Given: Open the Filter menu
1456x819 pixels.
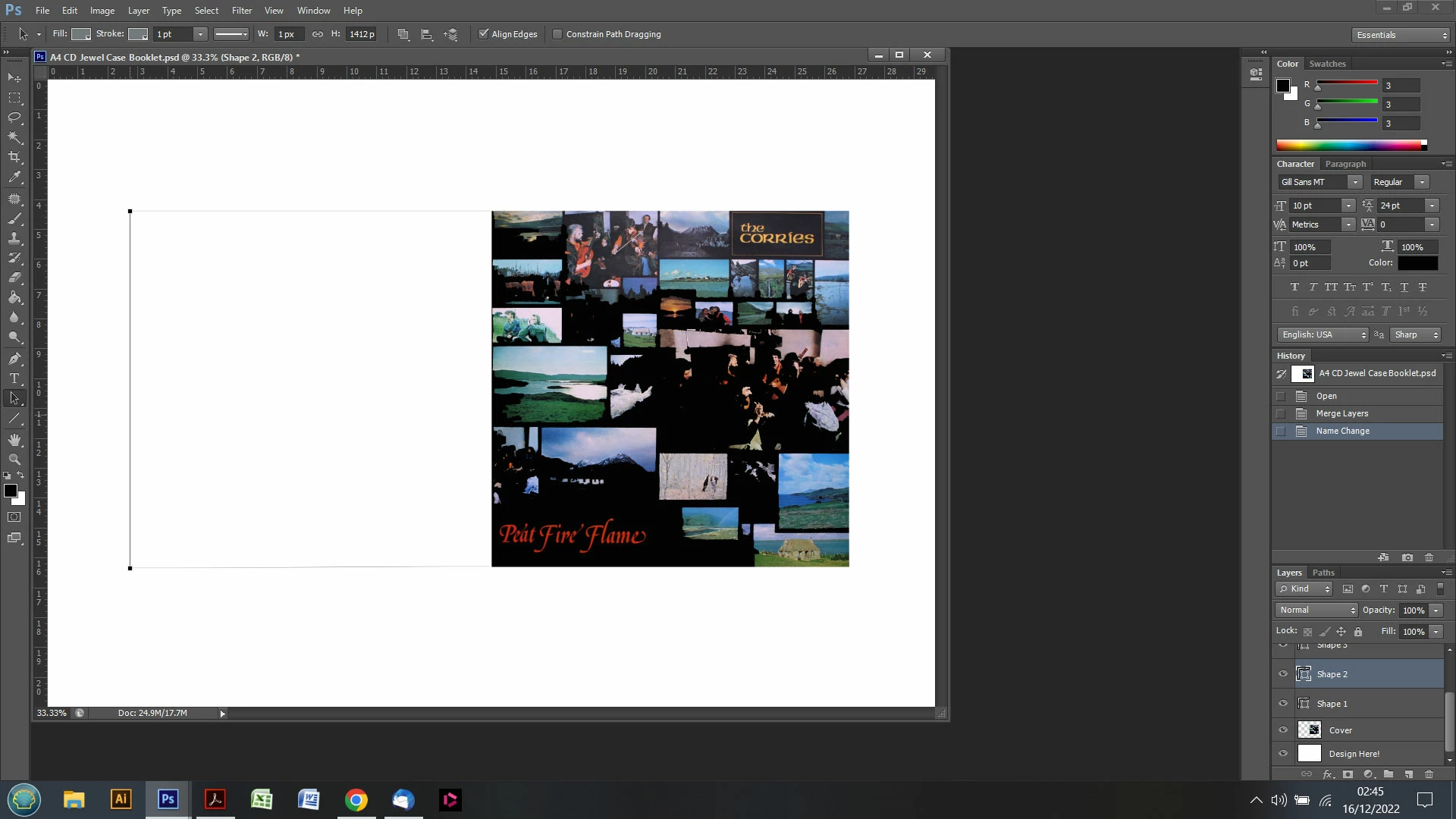Looking at the screenshot, I should (241, 11).
